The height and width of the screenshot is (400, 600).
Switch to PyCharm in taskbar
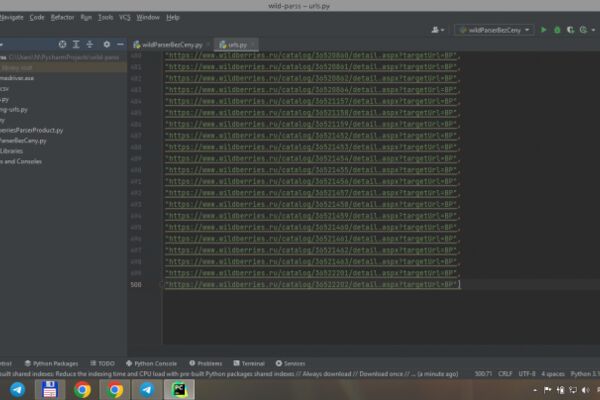(x=179, y=390)
